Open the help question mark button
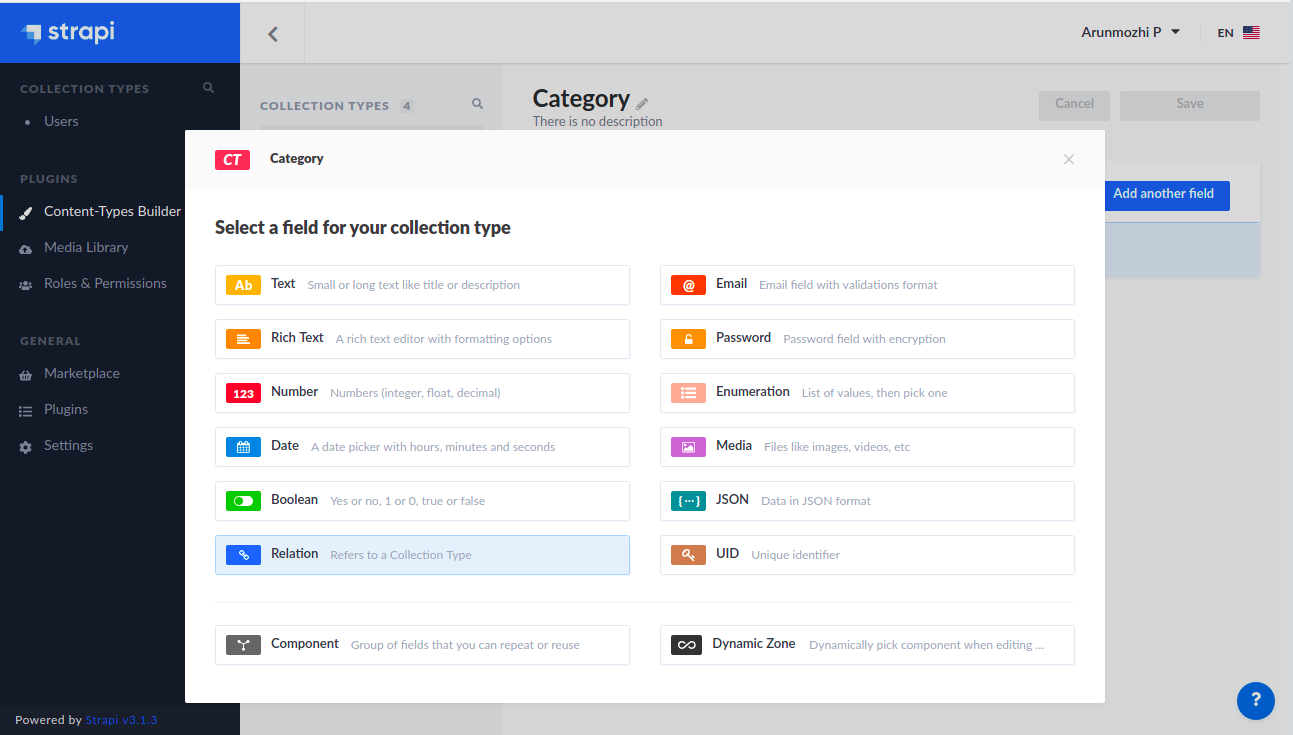 [x=1256, y=701]
